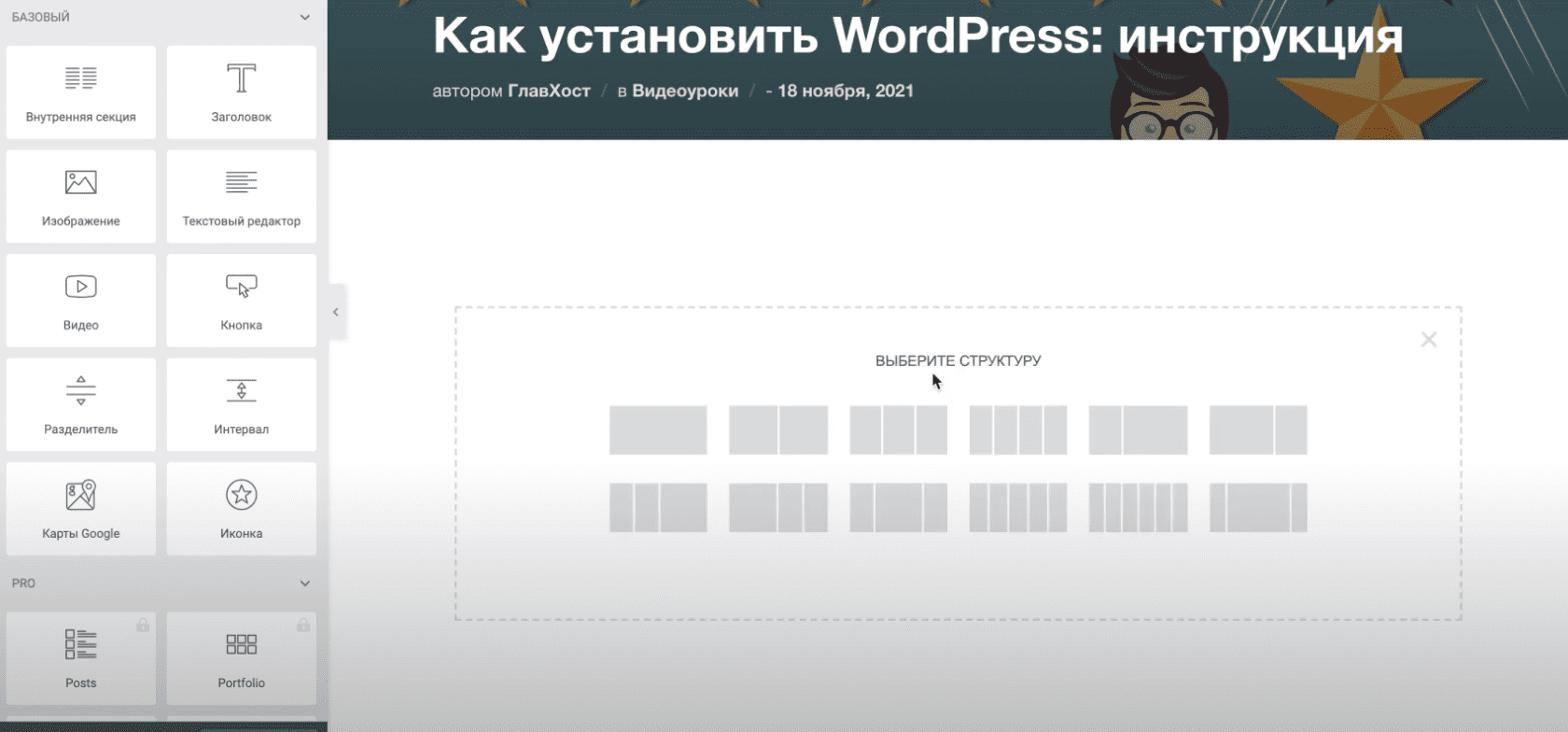This screenshot has width=1568, height=732.
Task: Pick the Интервал spacer widget
Action: point(242,405)
